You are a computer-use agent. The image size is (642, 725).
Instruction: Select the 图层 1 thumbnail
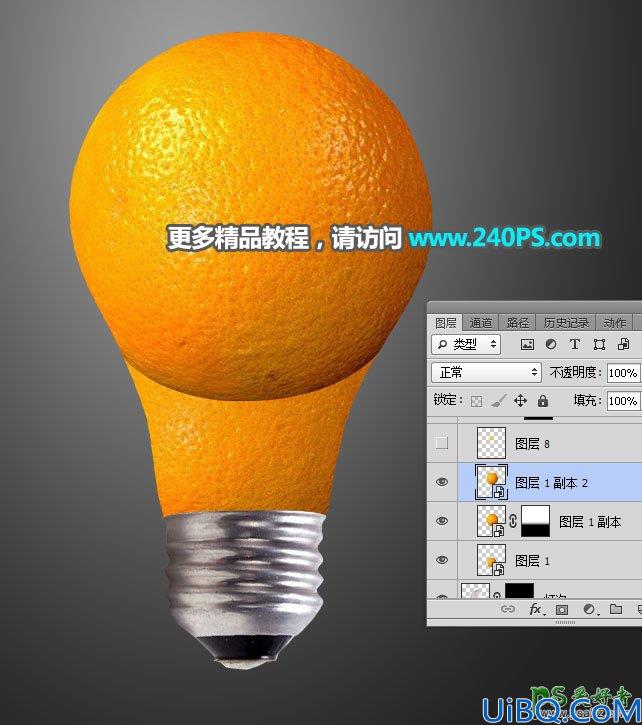click(x=491, y=560)
